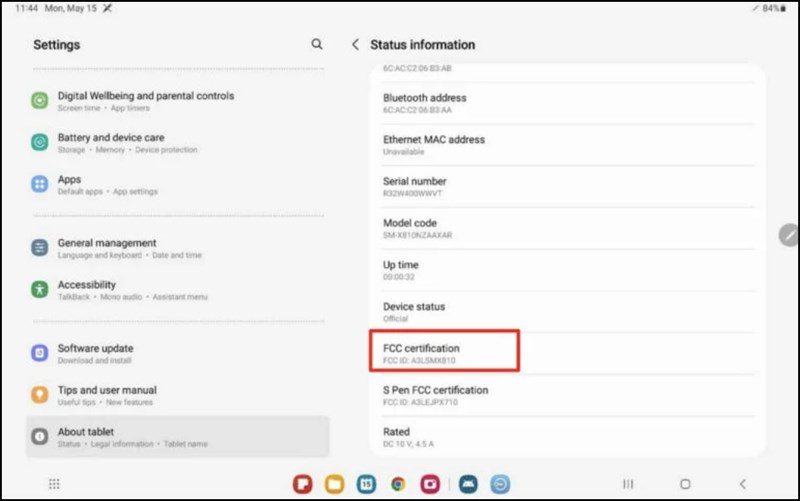Screen dimensions: 800x501
Task: Open the Settings search magnifier icon
Action: pos(317,44)
